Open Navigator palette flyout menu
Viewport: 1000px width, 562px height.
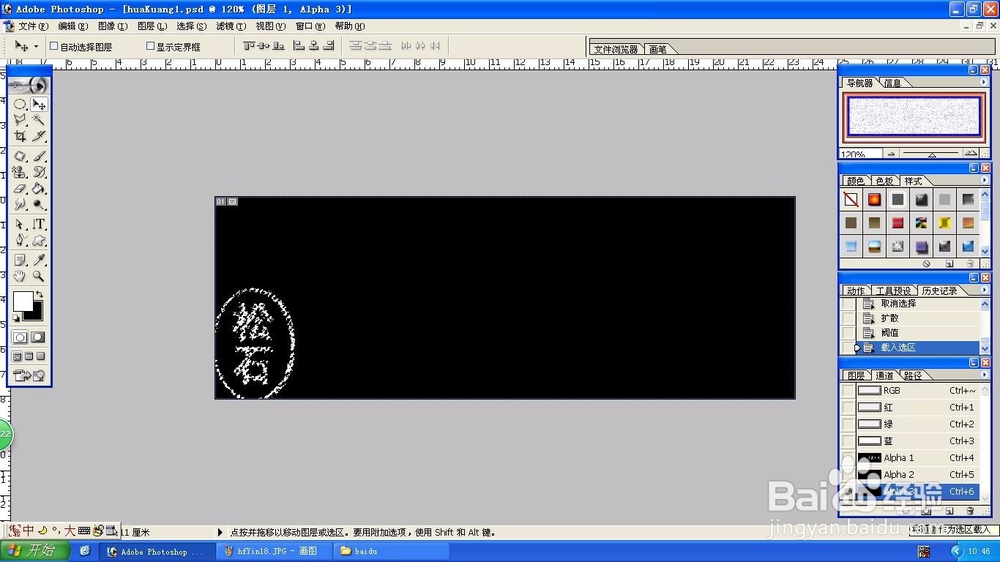pos(983,82)
